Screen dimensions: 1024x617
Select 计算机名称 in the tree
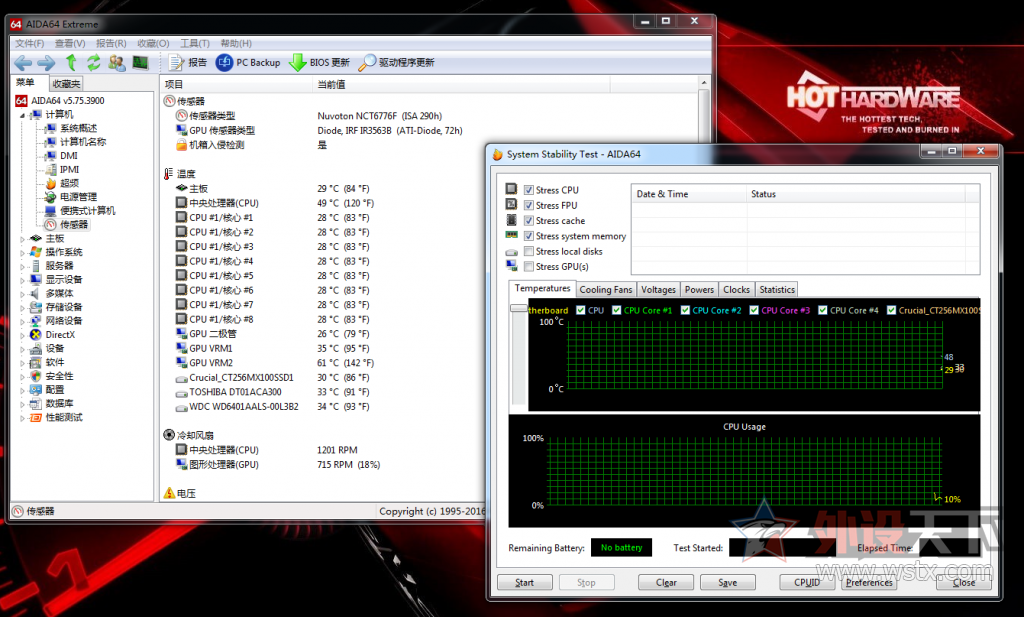click(x=83, y=142)
